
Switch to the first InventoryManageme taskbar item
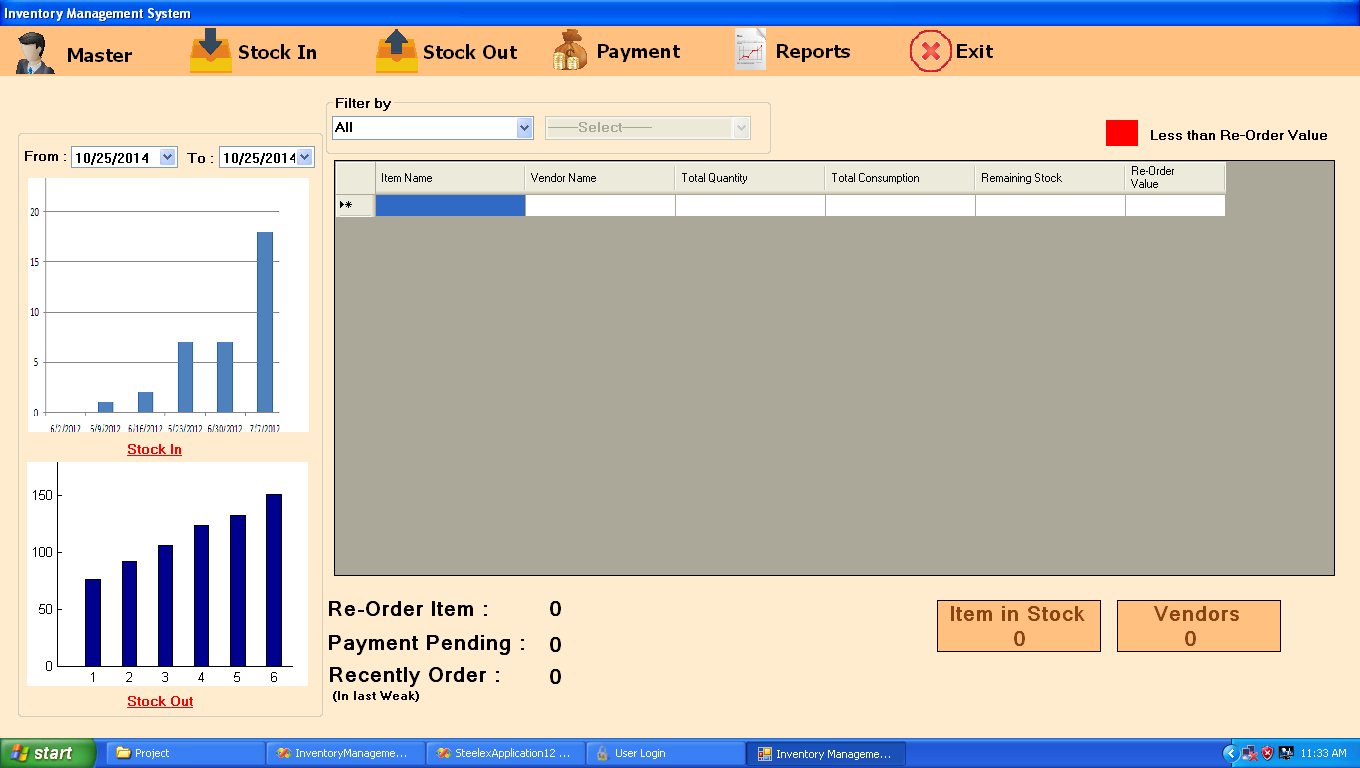coord(346,753)
